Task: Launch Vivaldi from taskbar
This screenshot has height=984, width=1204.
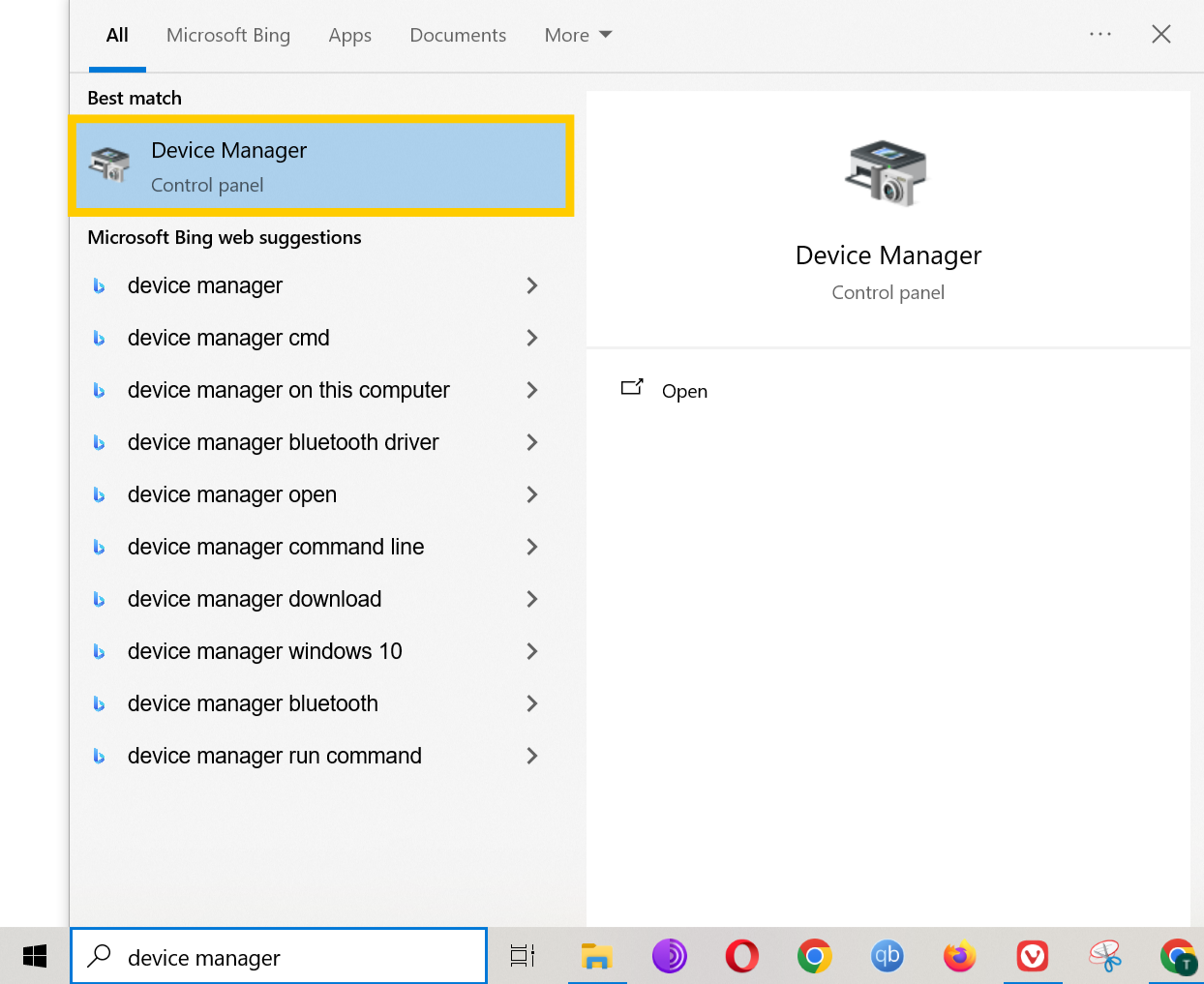Action: (x=1033, y=956)
